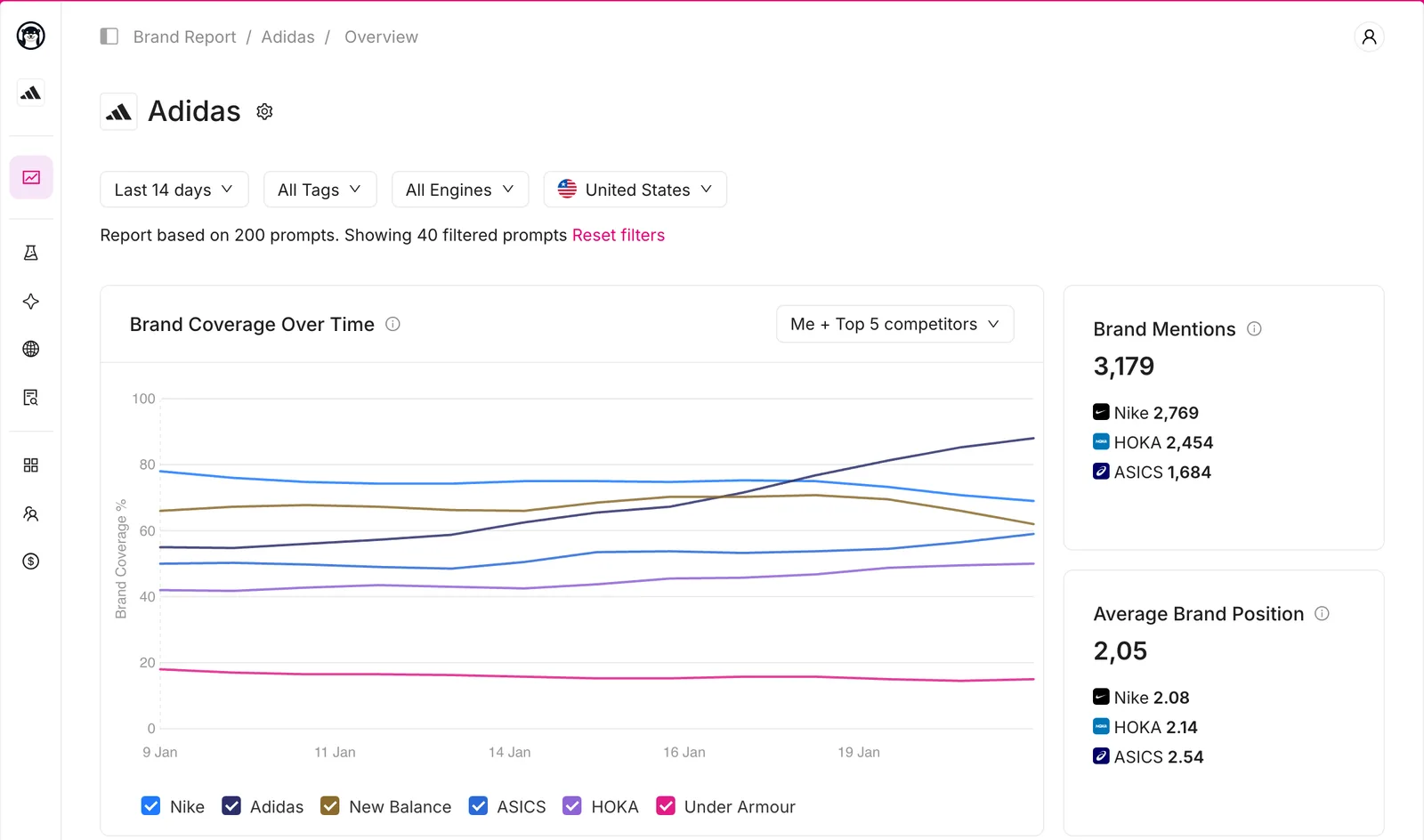Open the All Engines dropdown

(x=460, y=190)
